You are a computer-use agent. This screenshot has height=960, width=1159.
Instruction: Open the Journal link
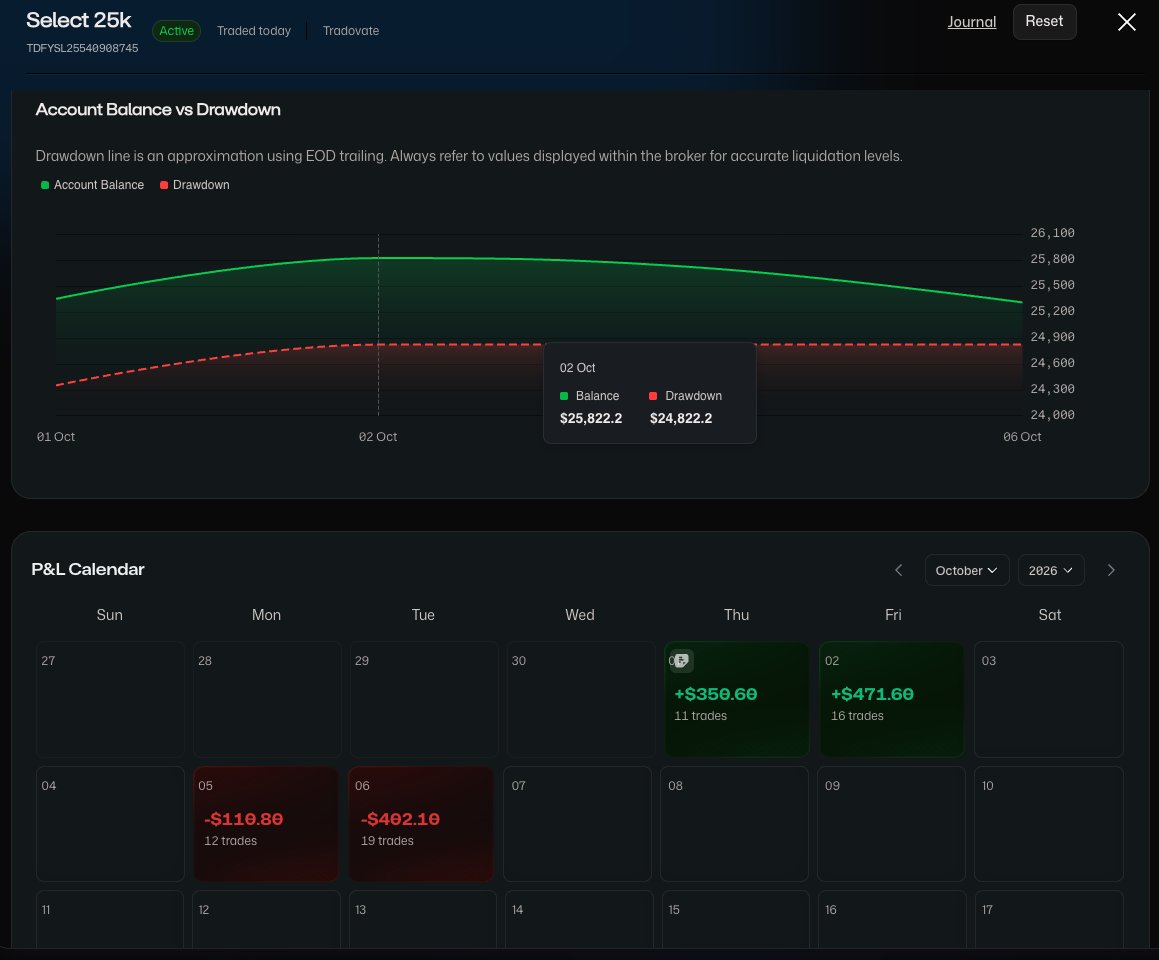971,22
